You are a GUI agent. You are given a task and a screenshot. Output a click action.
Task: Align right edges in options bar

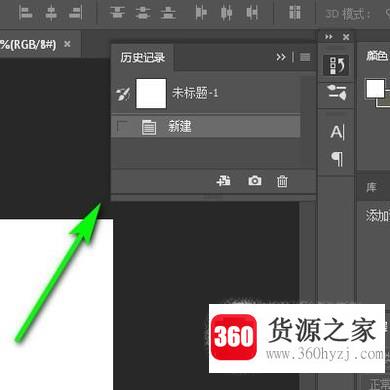(x=76, y=13)
